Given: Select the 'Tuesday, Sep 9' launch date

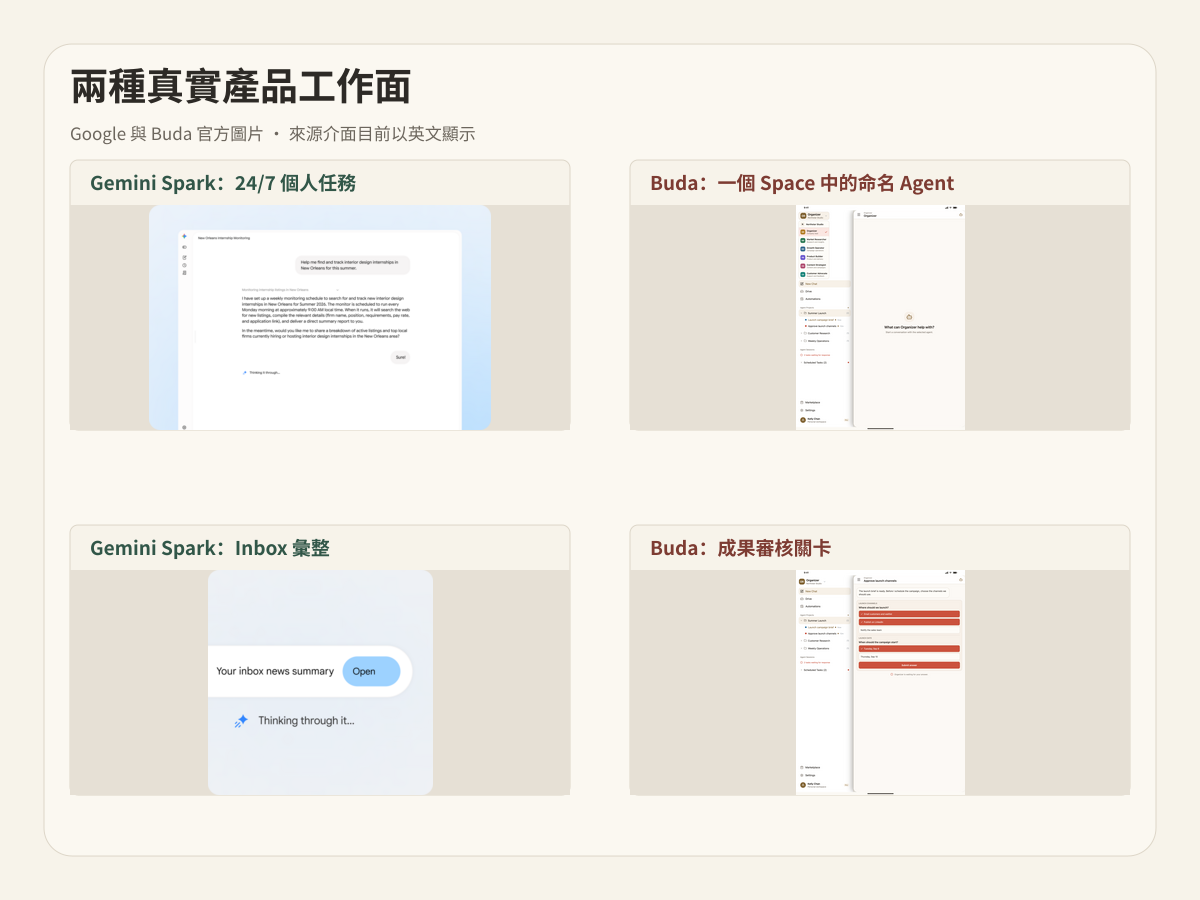Looking at the screenshot, I should click(909, 648).
